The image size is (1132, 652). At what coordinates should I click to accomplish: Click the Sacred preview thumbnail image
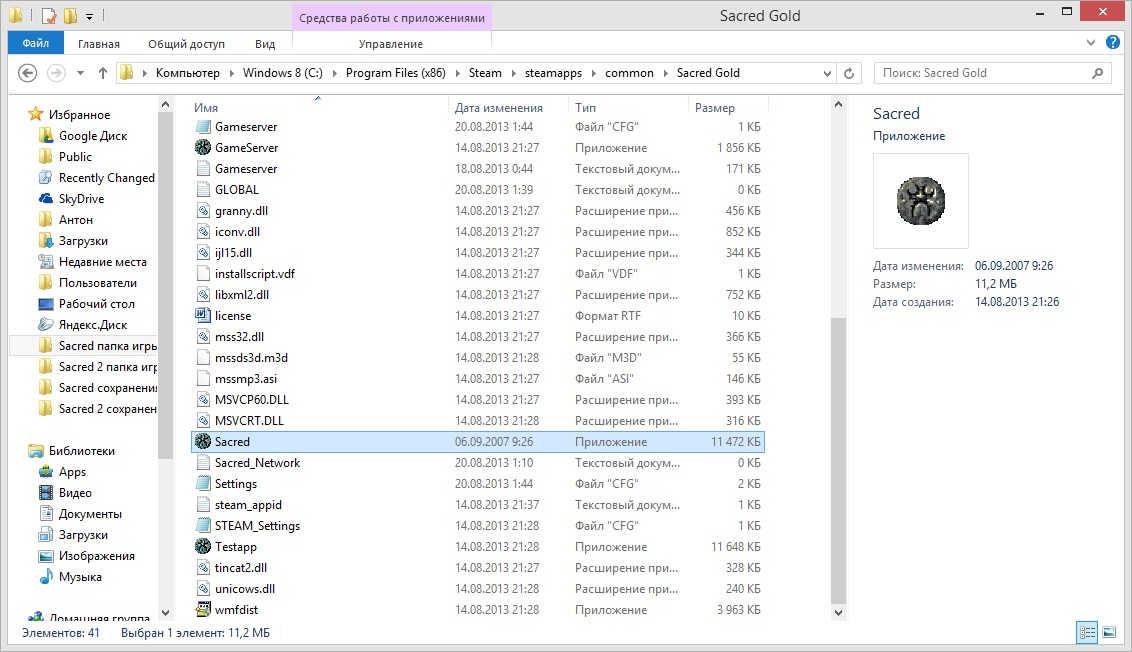[920, 201]
